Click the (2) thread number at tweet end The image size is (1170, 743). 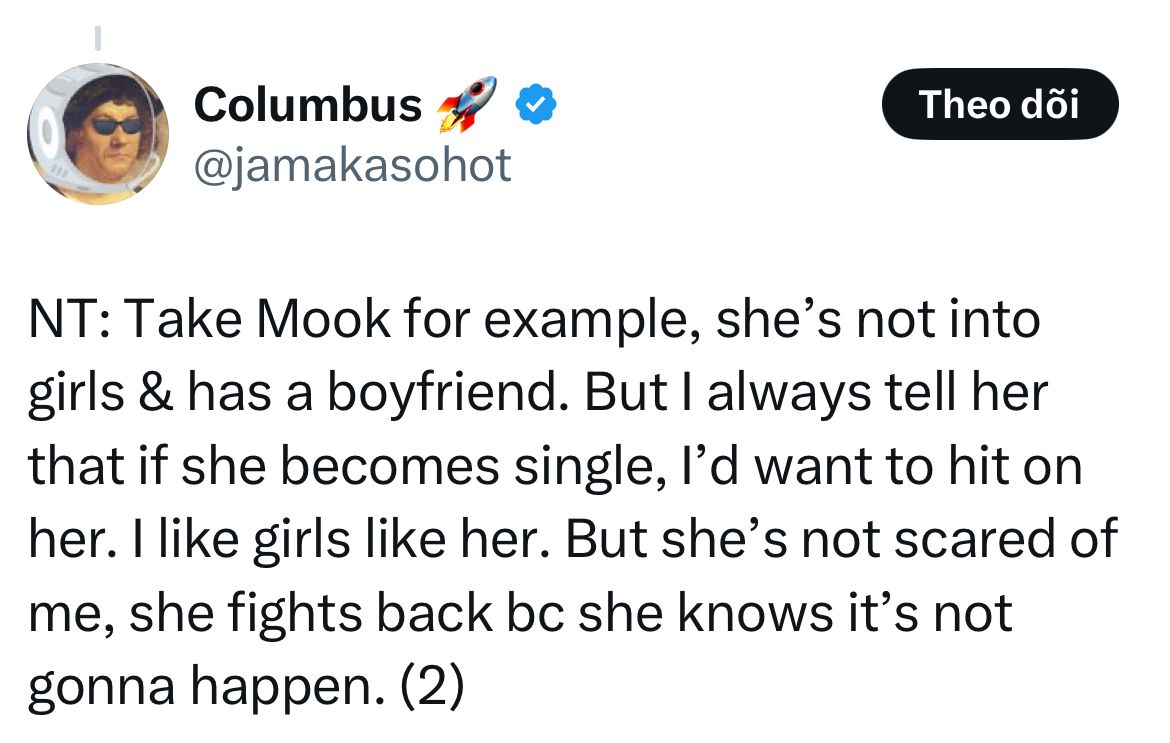tap(433, 686)
